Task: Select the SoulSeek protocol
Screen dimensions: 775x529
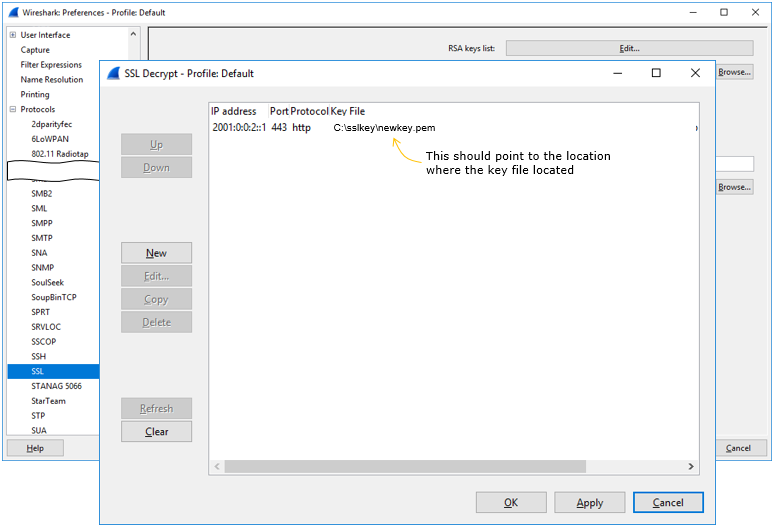Action: click(x=47, y=282)
